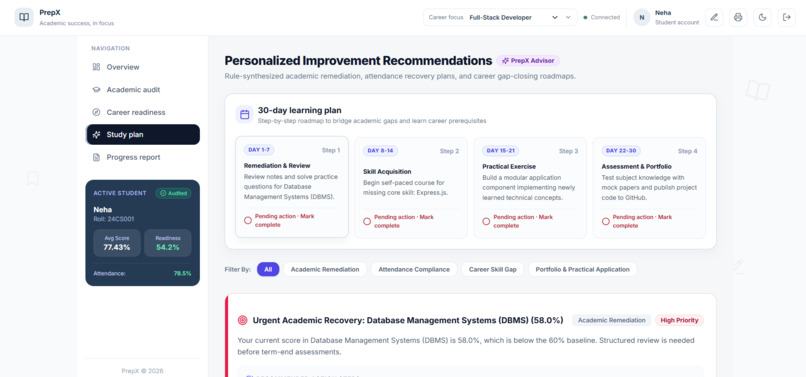
Task: Click the High Priority tag
Action: [679, 320]
